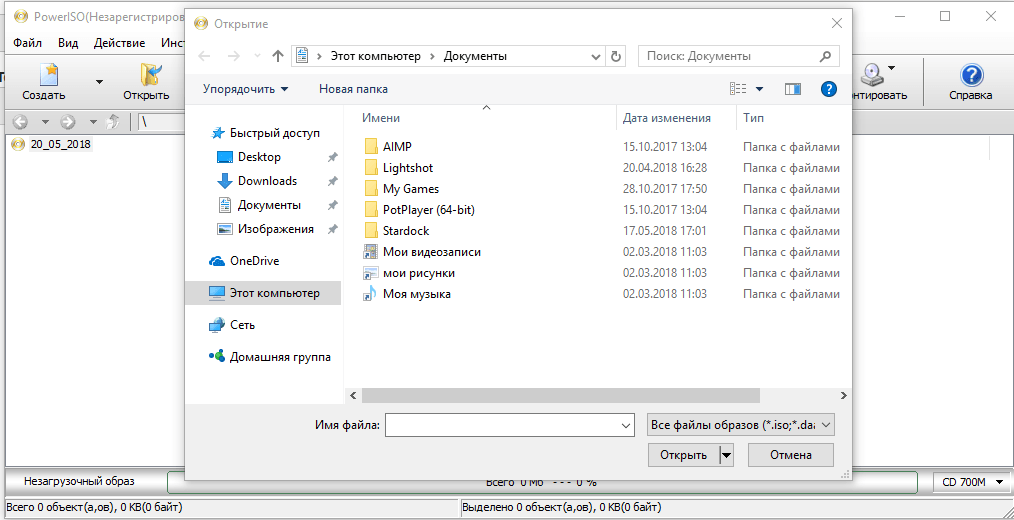Open the Вид menu in PowerISO

68,43
